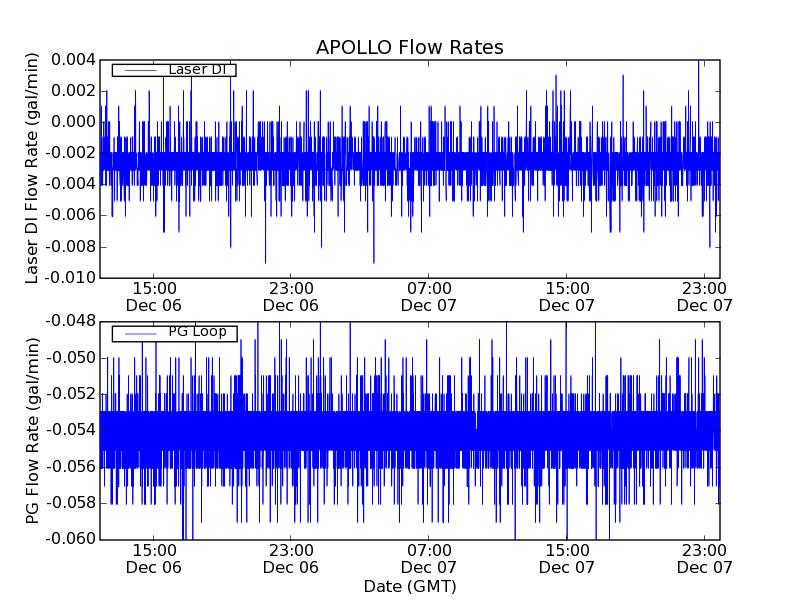Click "15:00 Dec 06" under the PG Loop plot
The height and width of the screenshot is (600, 800).
pos(154,559)
